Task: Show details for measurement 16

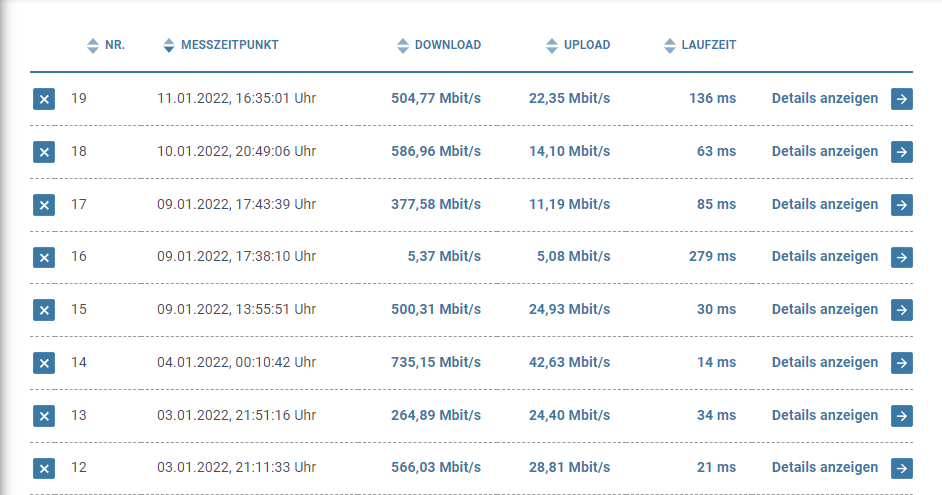Action: pos(825,256)
